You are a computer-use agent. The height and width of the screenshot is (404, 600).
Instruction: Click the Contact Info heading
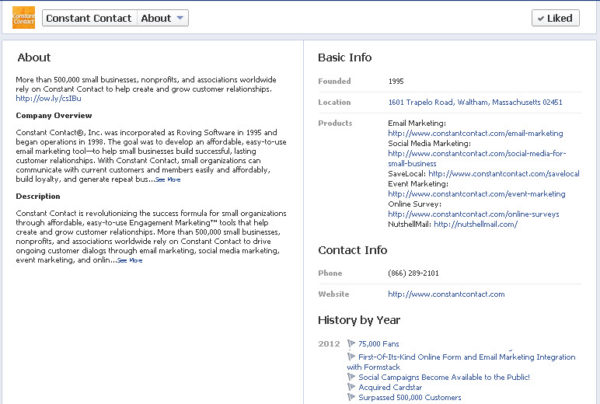click(x=352, y=250)
